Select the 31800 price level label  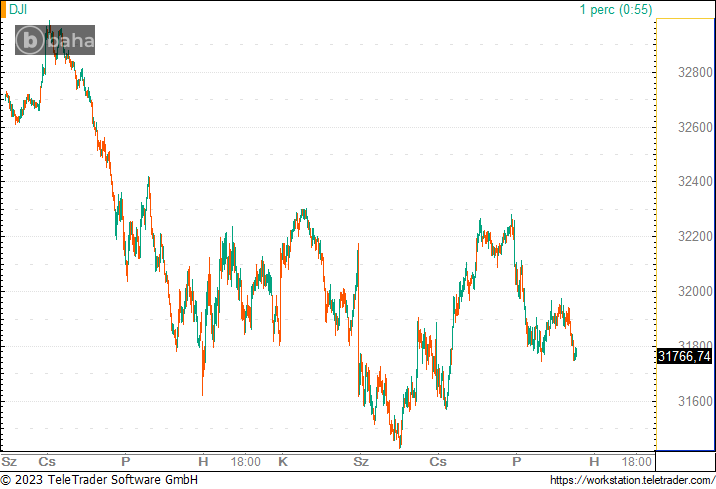(x=695, y=346)
